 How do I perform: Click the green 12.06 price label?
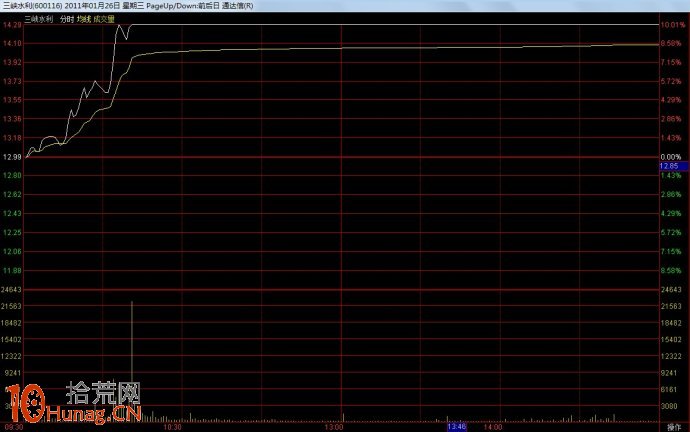click(12, 252)
